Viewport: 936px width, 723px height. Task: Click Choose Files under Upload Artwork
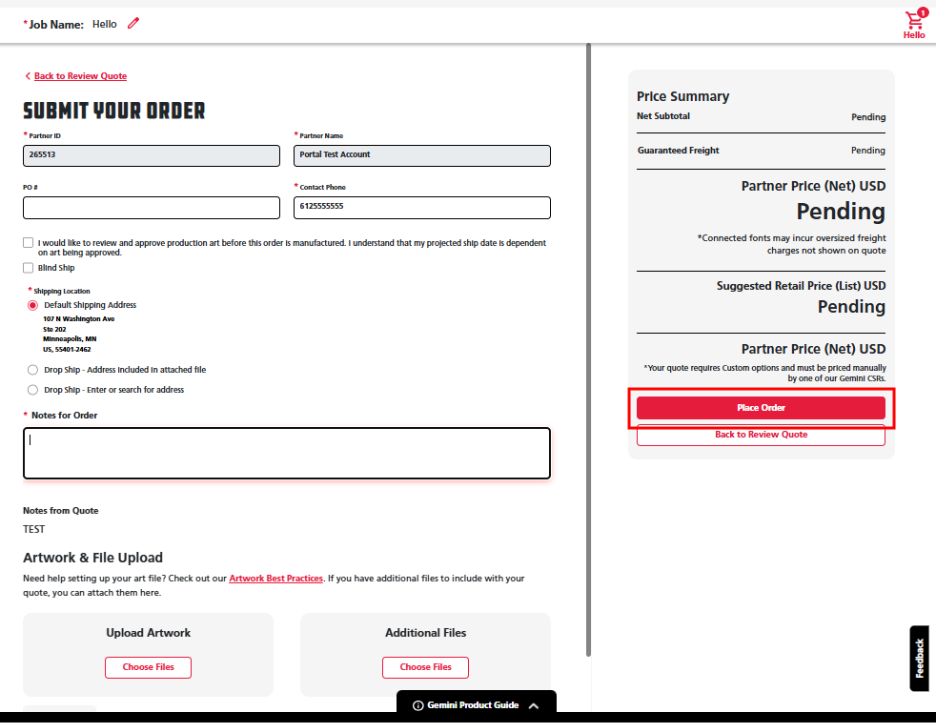pyautogui.click(x=148, y=667)
